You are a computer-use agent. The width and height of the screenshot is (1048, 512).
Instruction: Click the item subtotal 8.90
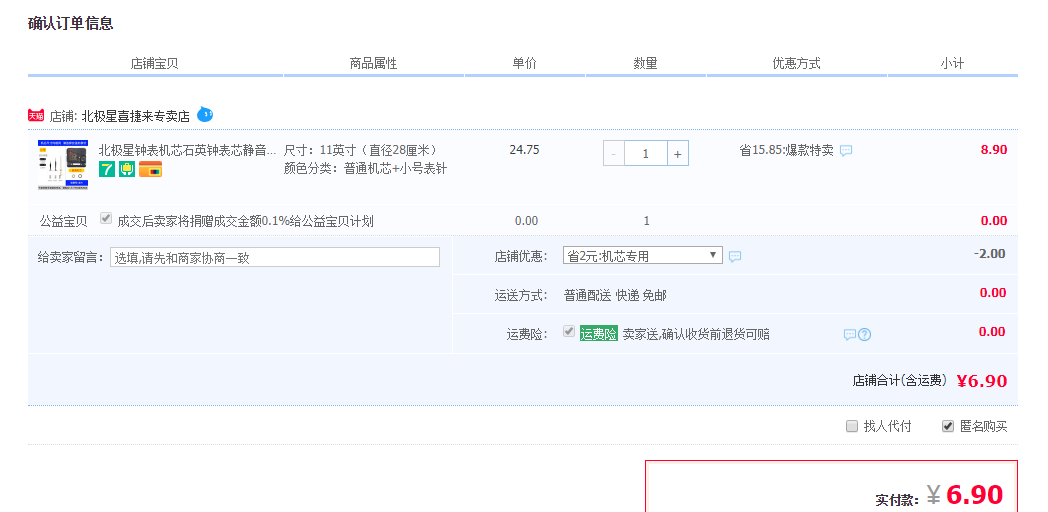994,150
